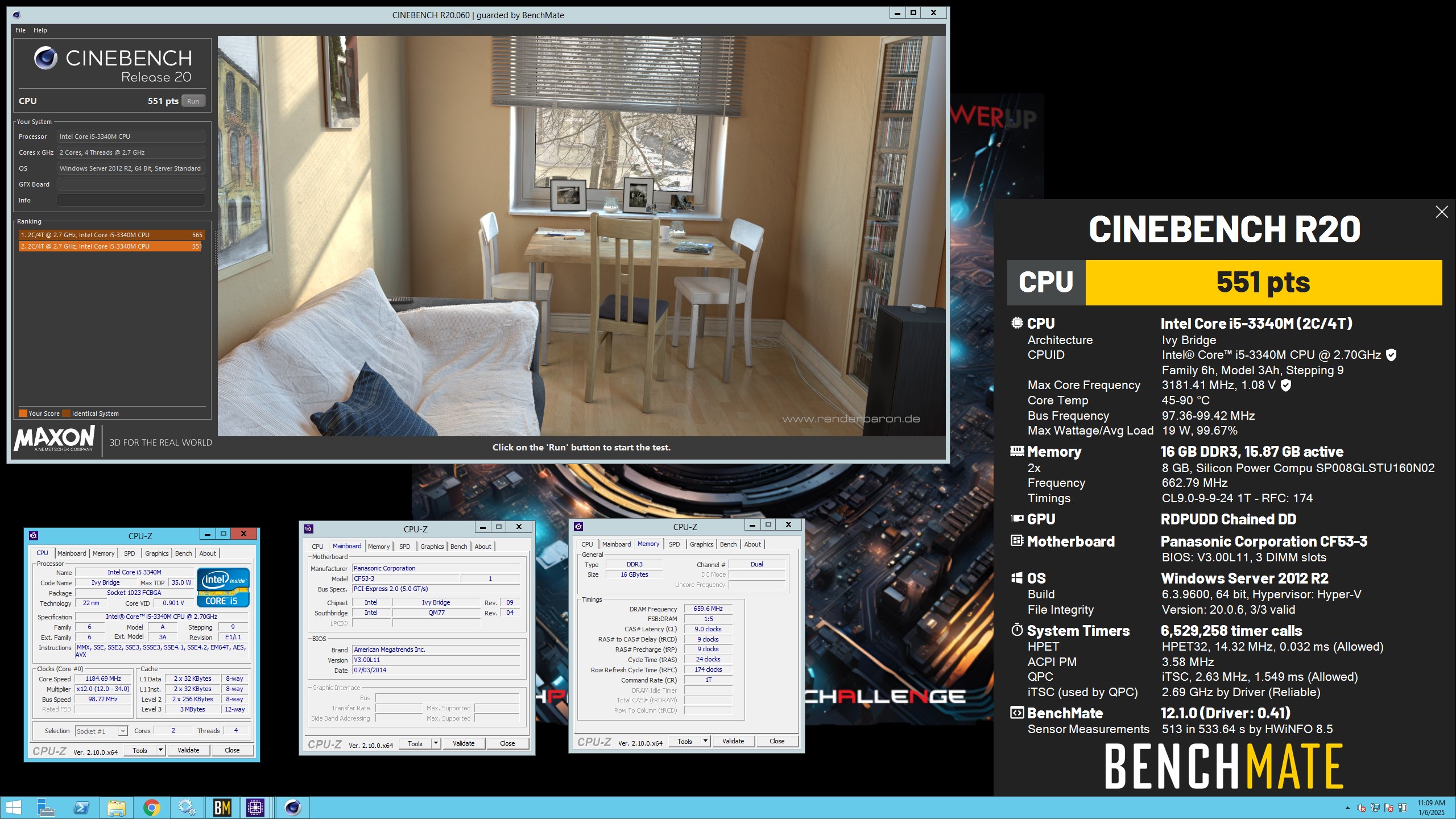
Task: Expand Tools dropdown arrow in left CPU-Z
Action: coord(160,750)
